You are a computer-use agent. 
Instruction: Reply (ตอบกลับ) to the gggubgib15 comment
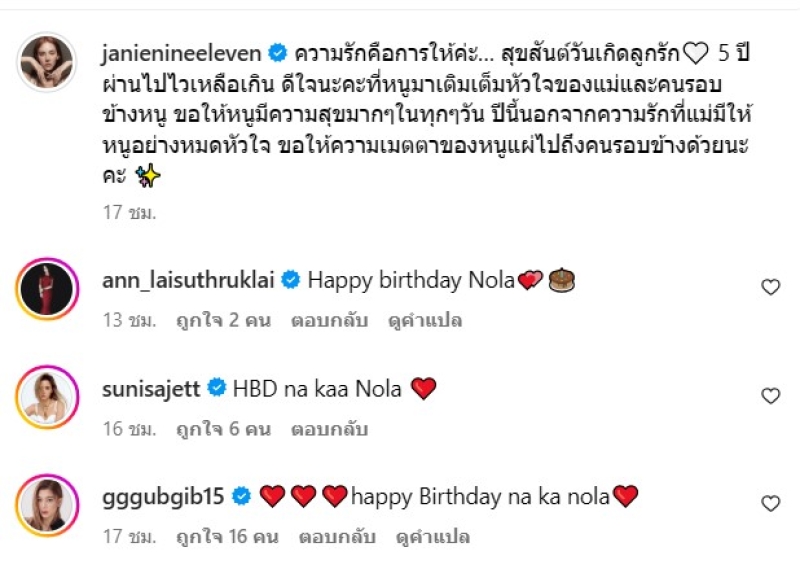coord(337,537)
